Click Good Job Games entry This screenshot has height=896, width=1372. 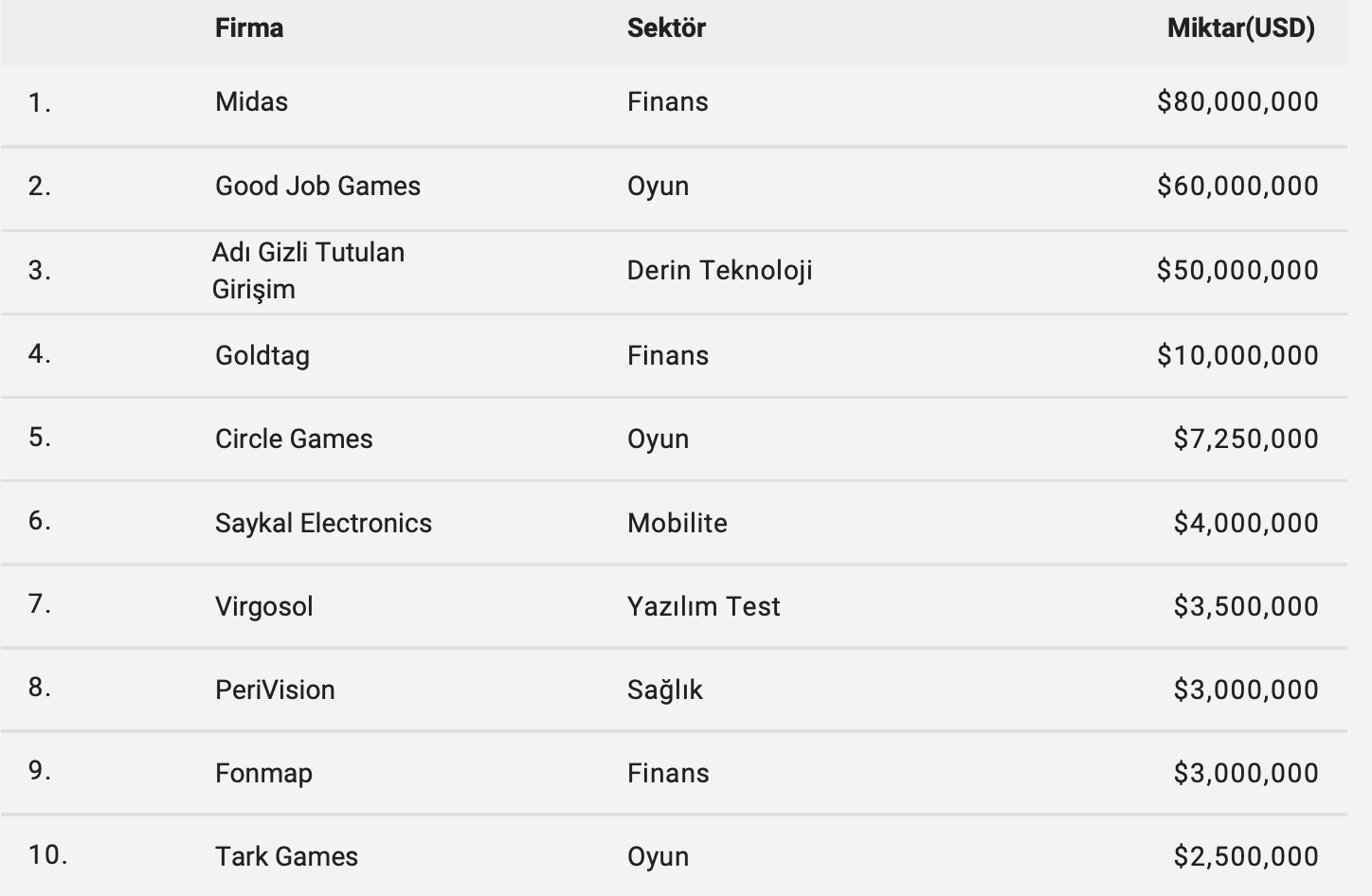tap(317, 186)
